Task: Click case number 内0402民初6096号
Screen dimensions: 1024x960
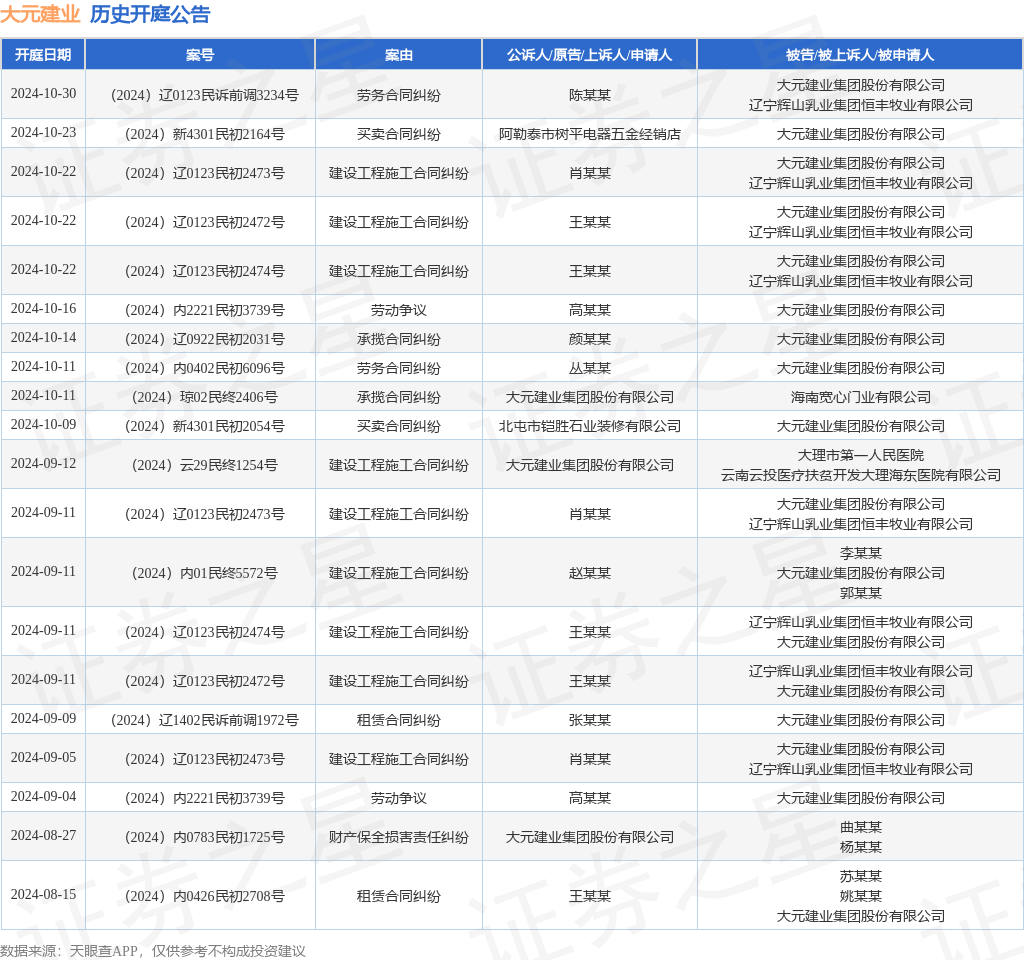Action: (205, 368)
